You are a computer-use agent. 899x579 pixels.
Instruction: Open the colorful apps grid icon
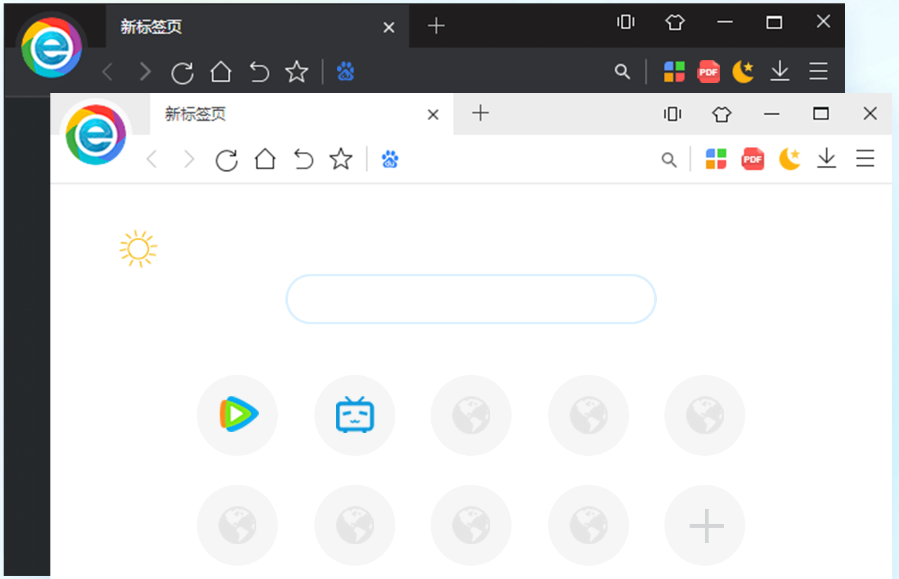click(x=715, y=159)
